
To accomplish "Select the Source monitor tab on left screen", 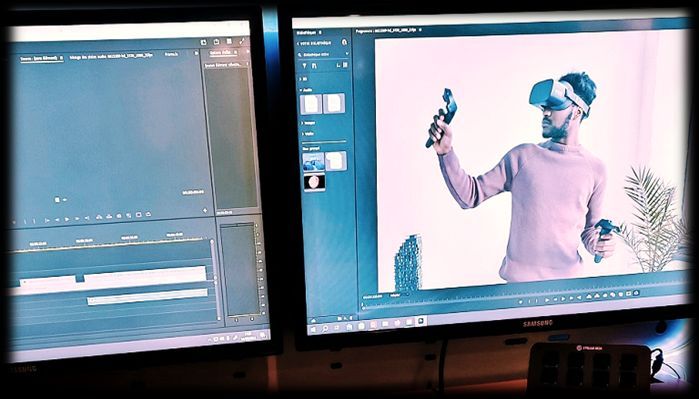I will (42, 58).
